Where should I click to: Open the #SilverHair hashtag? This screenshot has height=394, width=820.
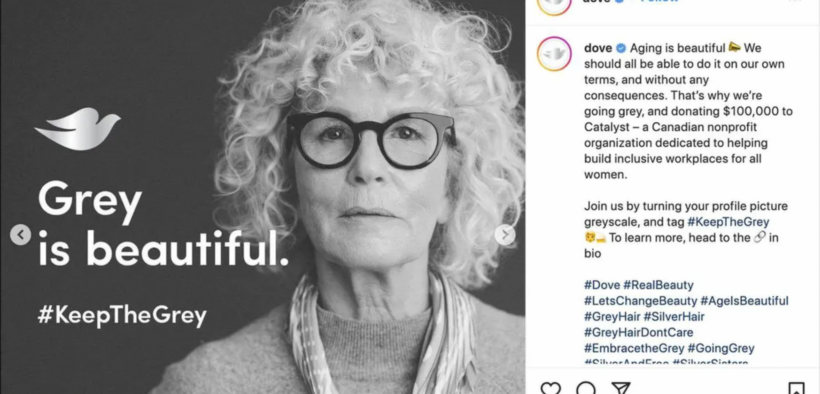click(x=674, y=317)
